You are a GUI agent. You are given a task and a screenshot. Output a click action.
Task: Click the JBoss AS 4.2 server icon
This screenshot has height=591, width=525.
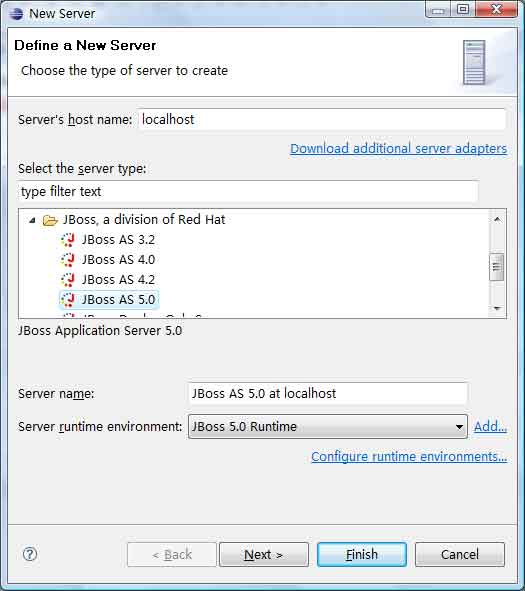pyautogui.click(x=68, y=280)
